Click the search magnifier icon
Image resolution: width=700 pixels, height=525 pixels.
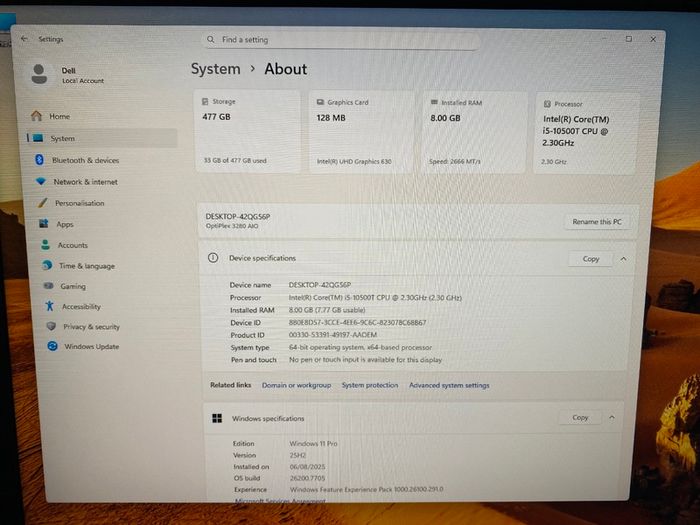[211, 39]
